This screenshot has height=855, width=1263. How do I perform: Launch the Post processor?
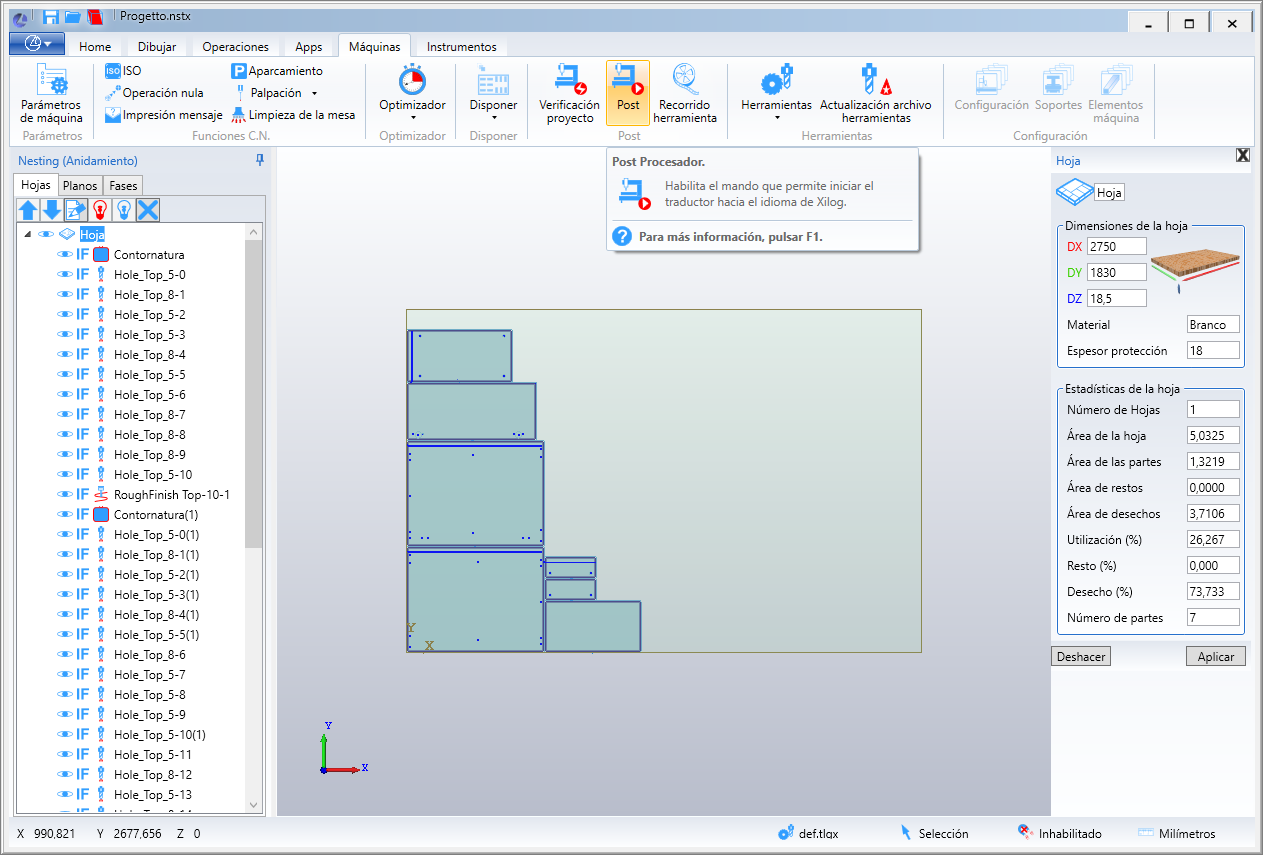tap(628, 92)
